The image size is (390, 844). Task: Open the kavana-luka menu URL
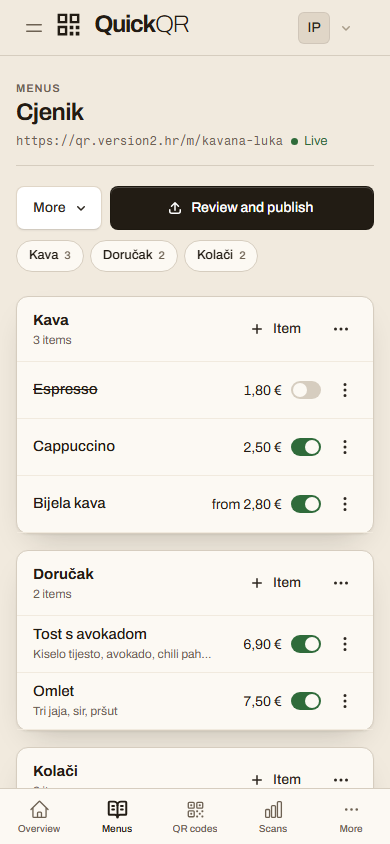[x=150, y=141]
